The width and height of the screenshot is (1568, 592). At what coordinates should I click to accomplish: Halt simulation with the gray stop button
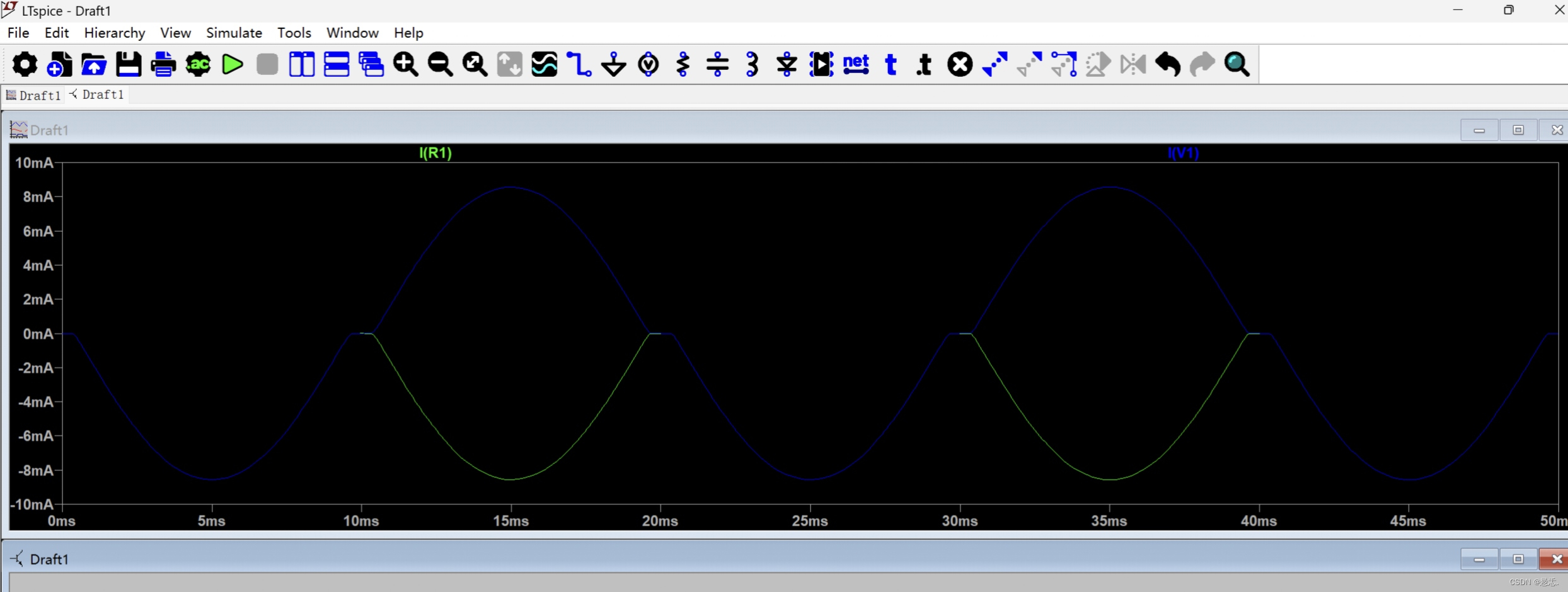tap(267, 64)
